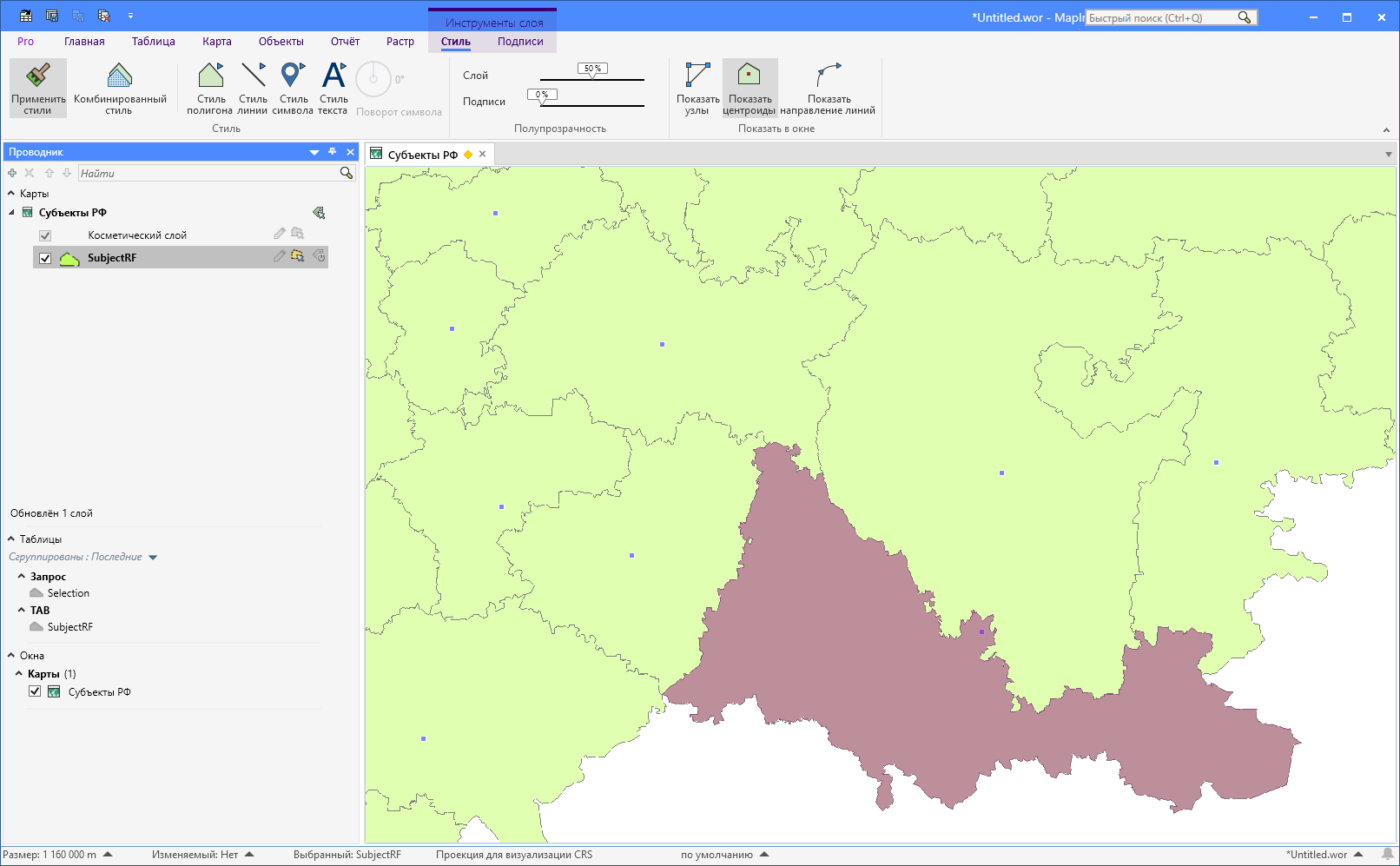
Task: Click the Apply styles brush icon
Action: pyautogui.click(x=37, y=76)
